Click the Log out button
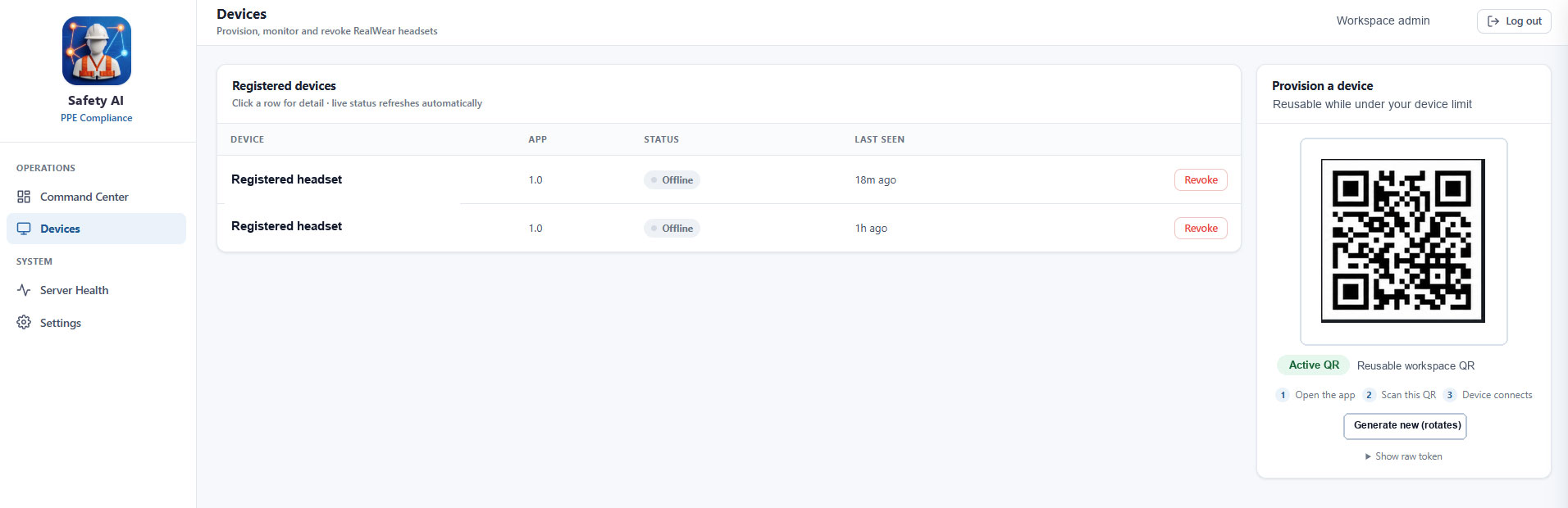This screenshot has height=508, width=1568. 1514,21
